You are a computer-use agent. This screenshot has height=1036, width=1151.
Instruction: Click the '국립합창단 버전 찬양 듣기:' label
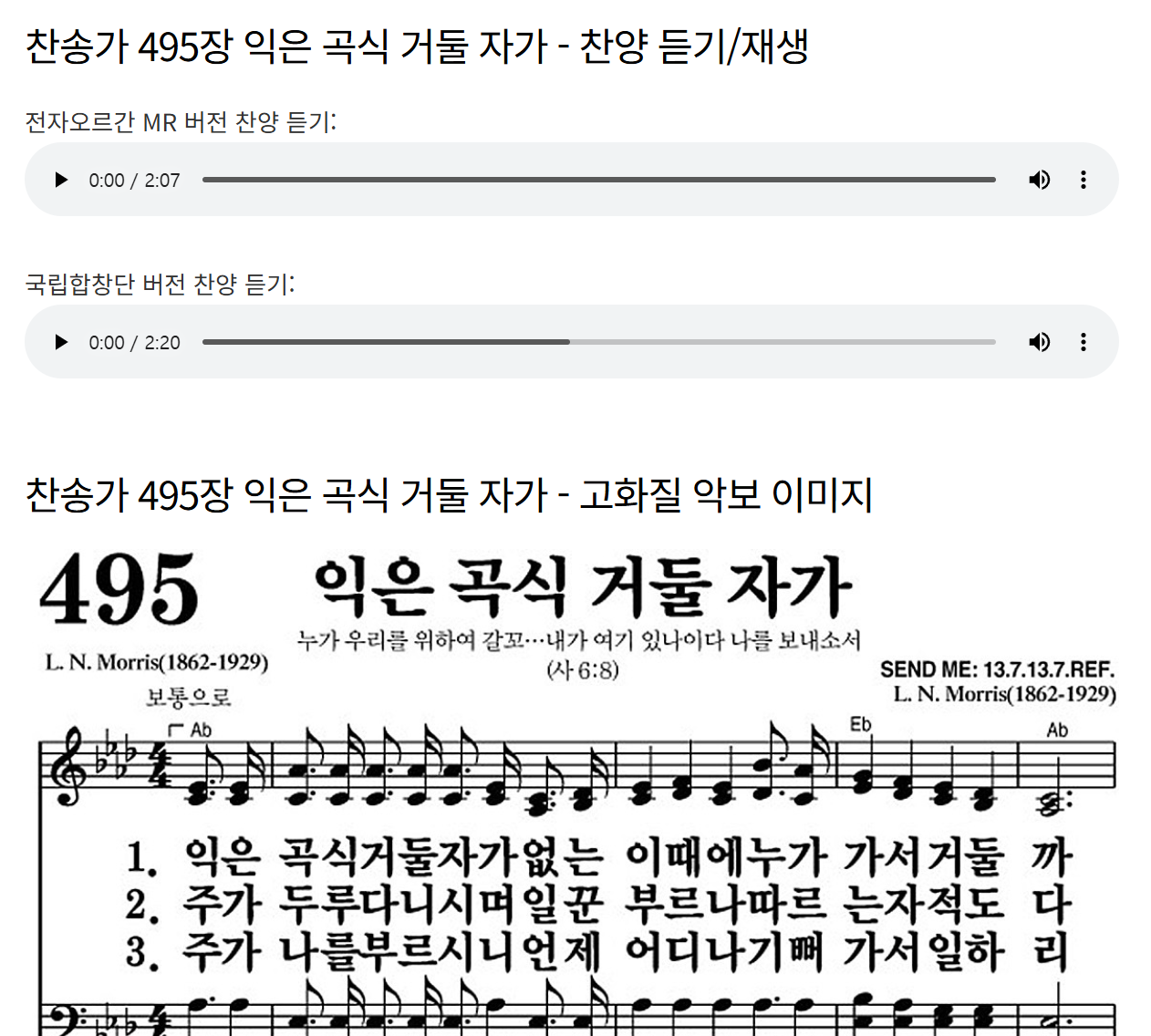tap(160, 284)
